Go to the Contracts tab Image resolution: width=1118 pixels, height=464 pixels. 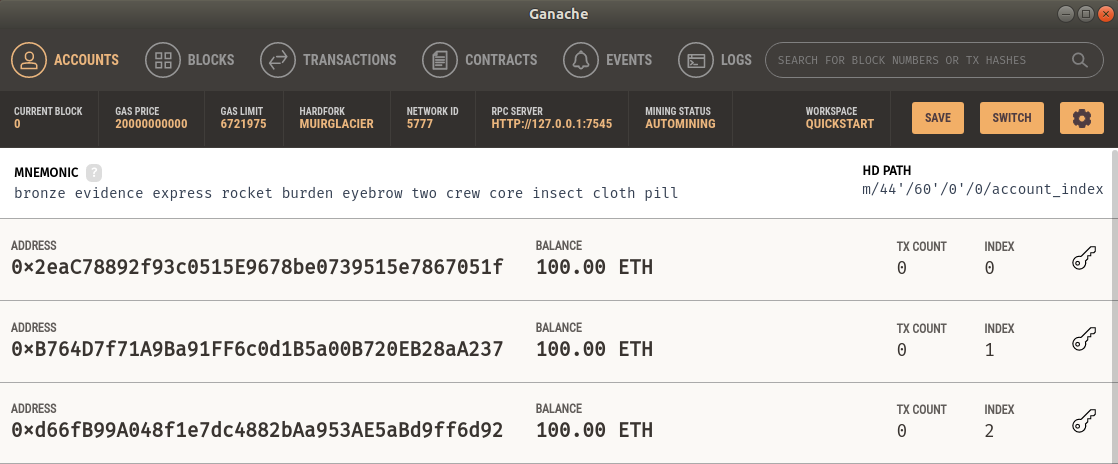(x=480, y=60)
